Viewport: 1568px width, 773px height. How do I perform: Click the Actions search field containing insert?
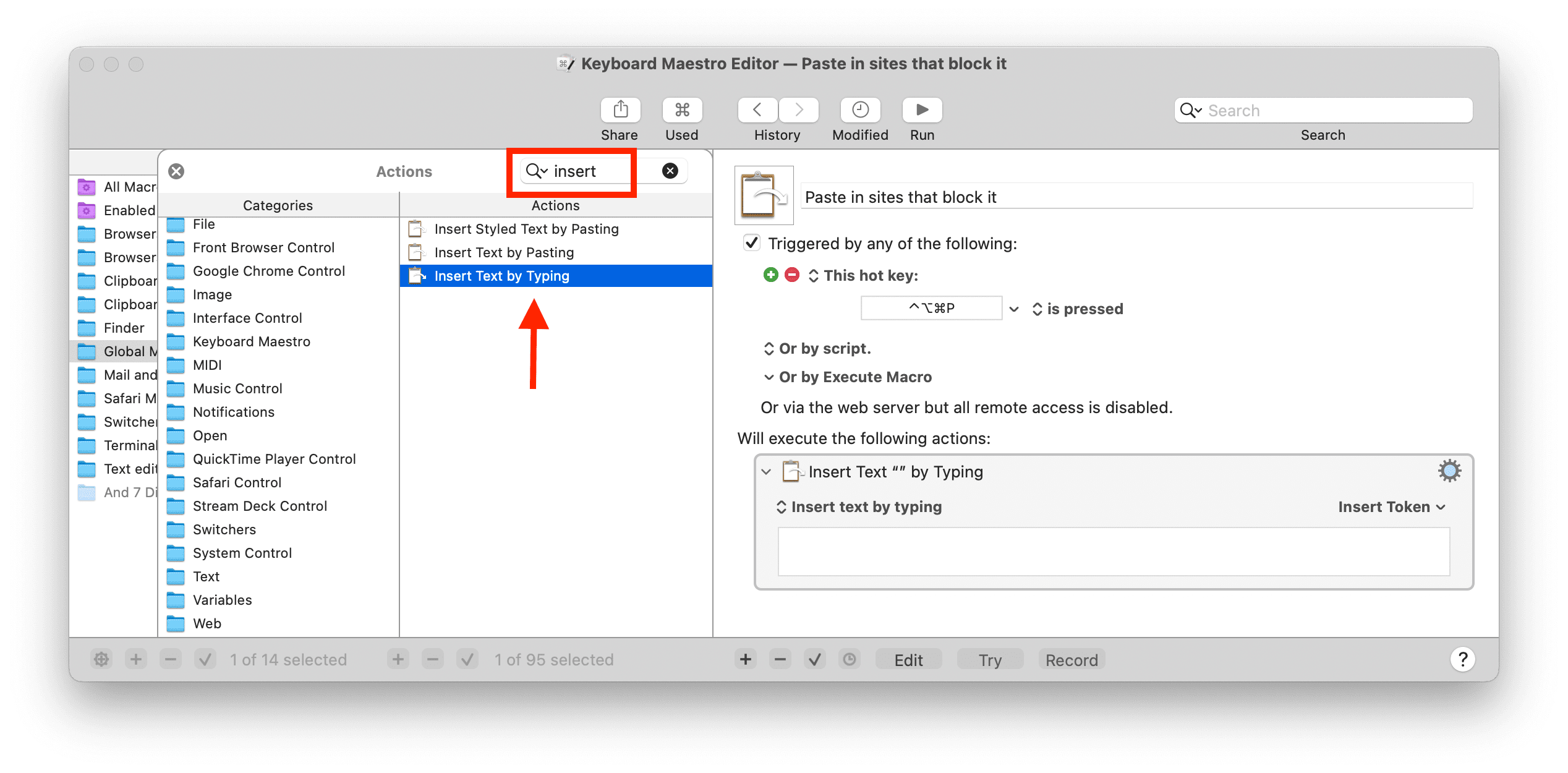(x=603, y=171)
